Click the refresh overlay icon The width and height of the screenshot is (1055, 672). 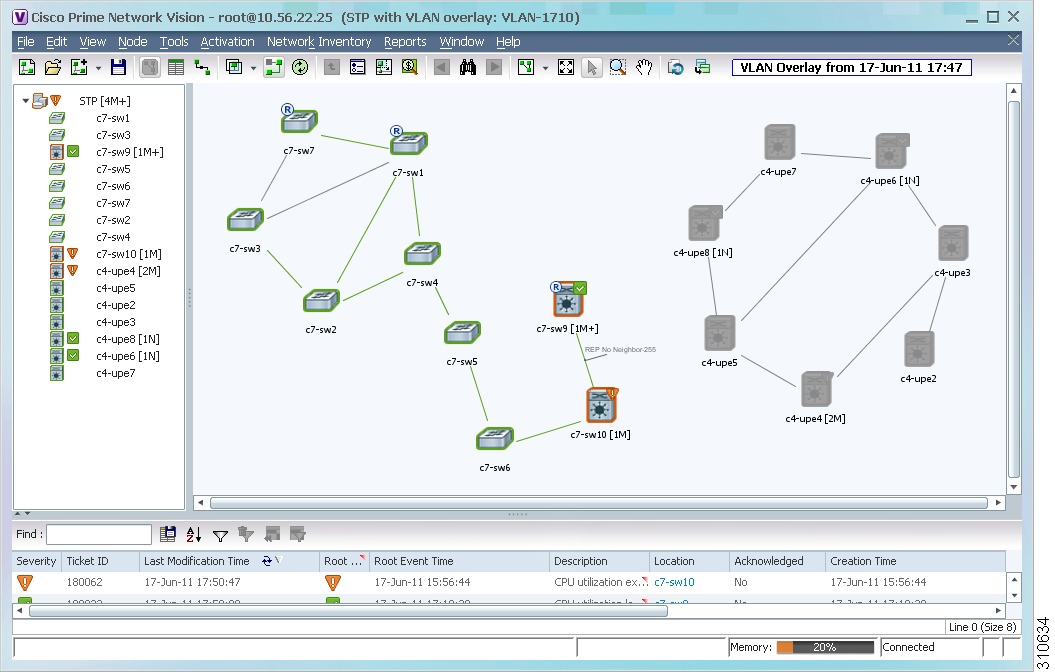click(300, 67)
